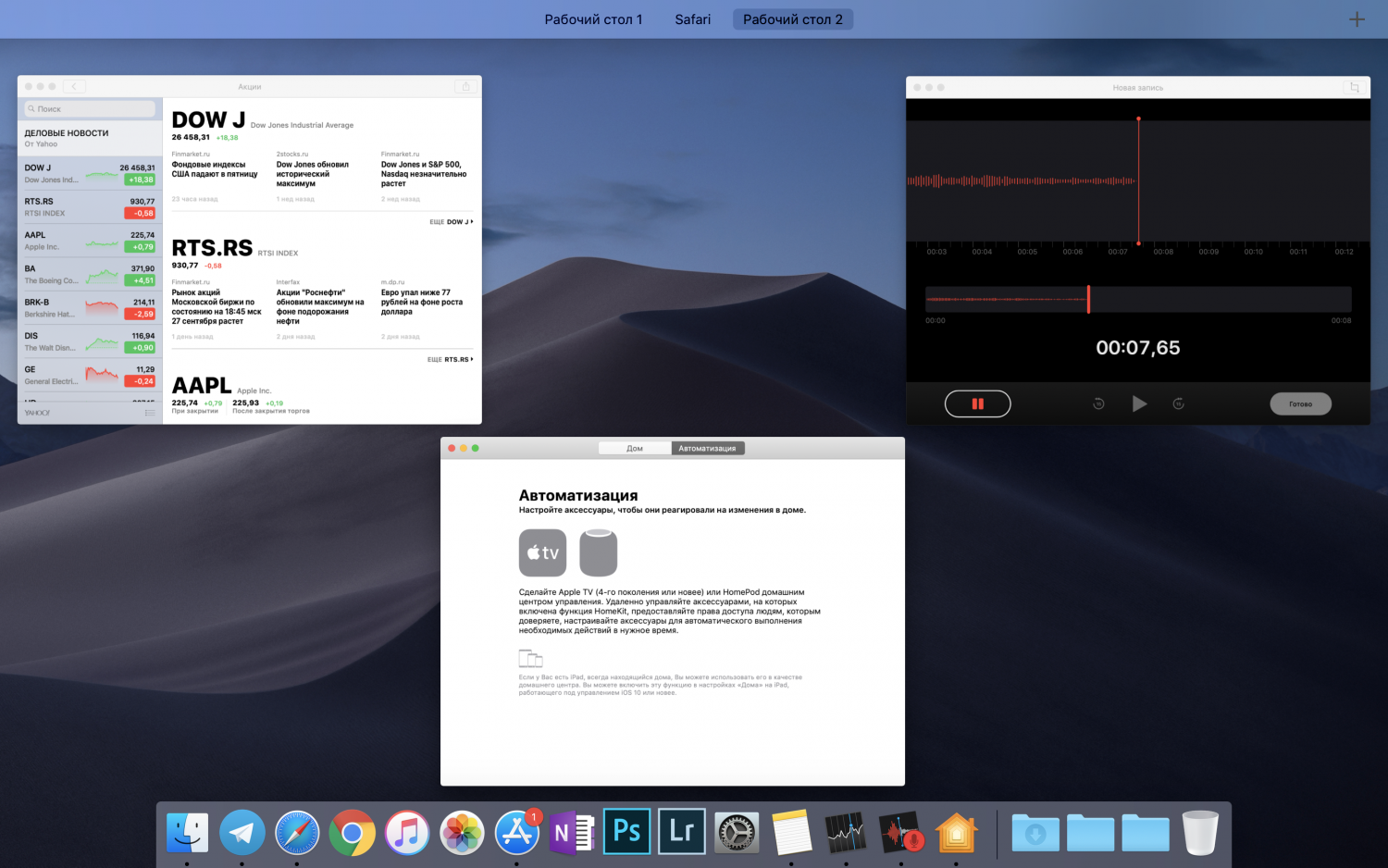Skip back 15 seconds in Voice Memos
The height and width of the screenshot is (868, 1388).
coord(1098,403)
